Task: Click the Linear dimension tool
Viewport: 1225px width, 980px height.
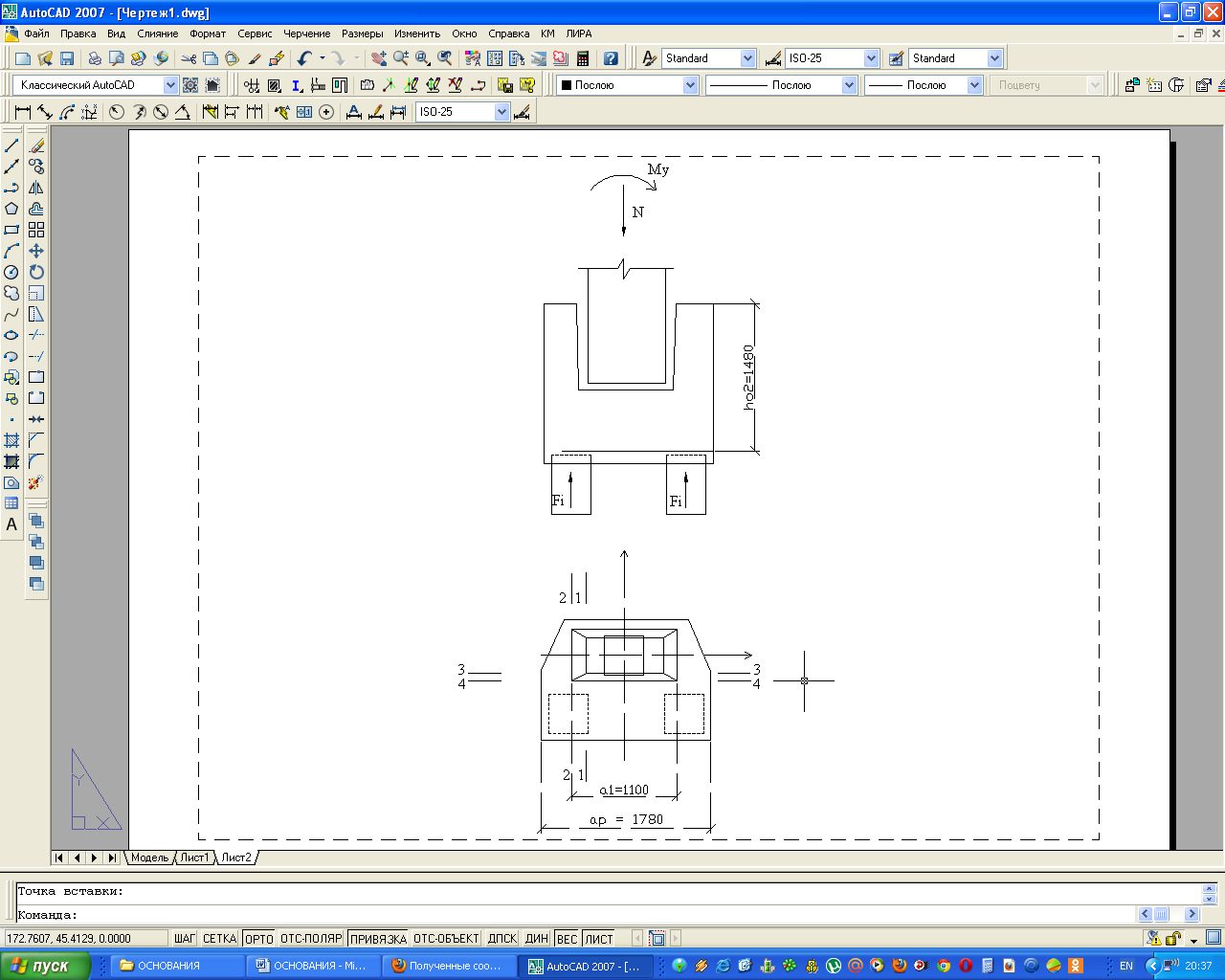Action: coord(23,112)
